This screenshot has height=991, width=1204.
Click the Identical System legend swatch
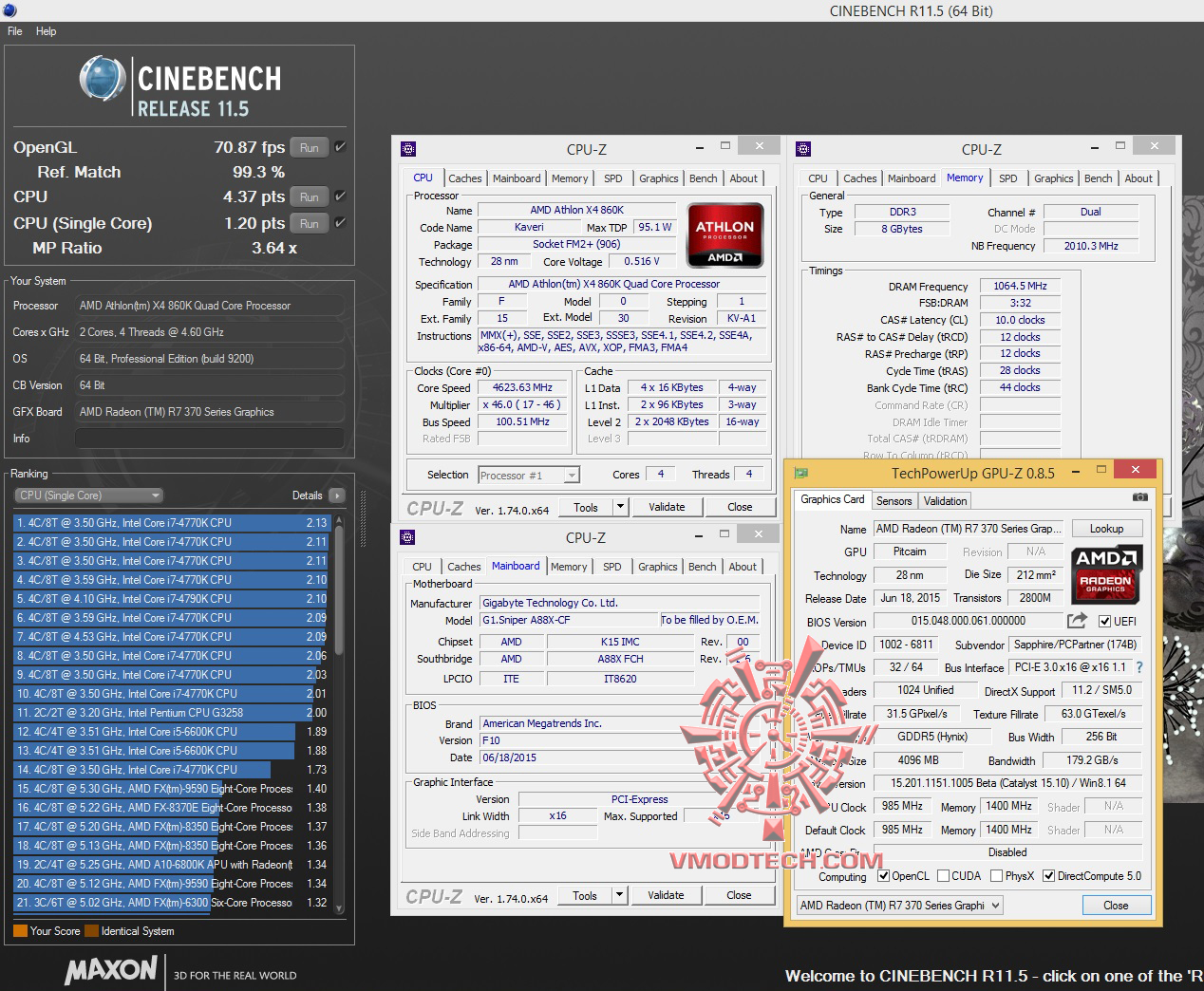(x=91, y=931)
